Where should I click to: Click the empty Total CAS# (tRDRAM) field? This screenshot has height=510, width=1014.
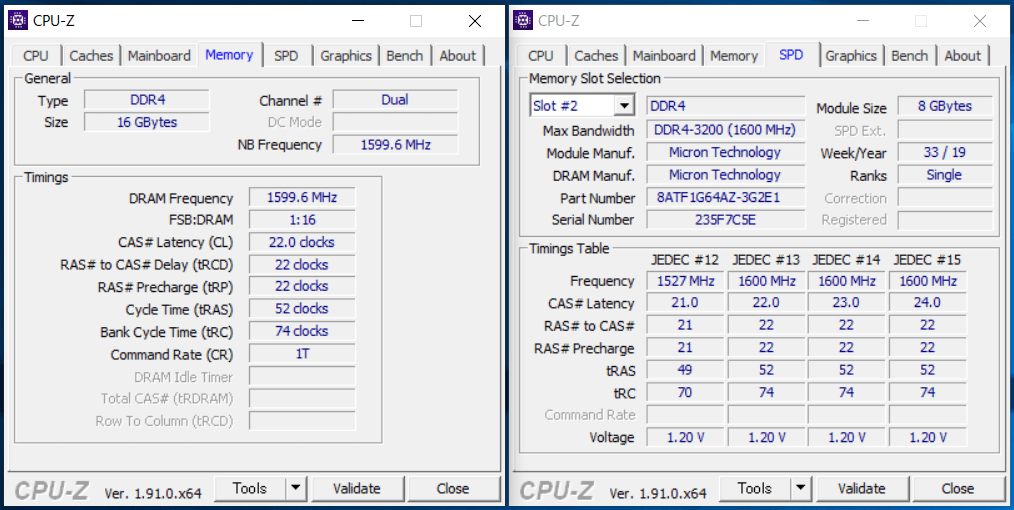point(302,398)
